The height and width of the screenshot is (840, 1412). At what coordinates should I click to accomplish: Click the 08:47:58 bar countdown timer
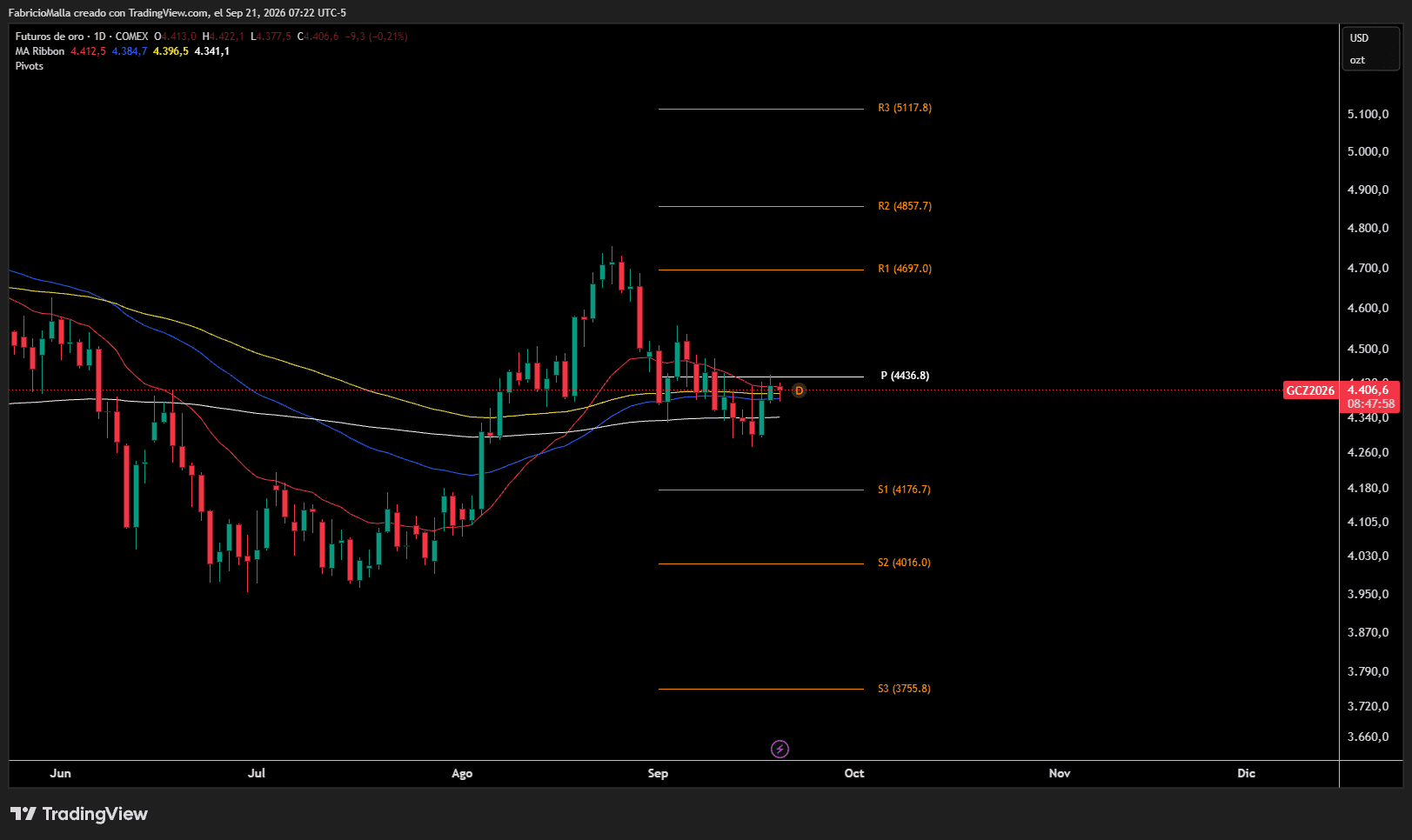pyautogui.click(x=1370, y=404)
